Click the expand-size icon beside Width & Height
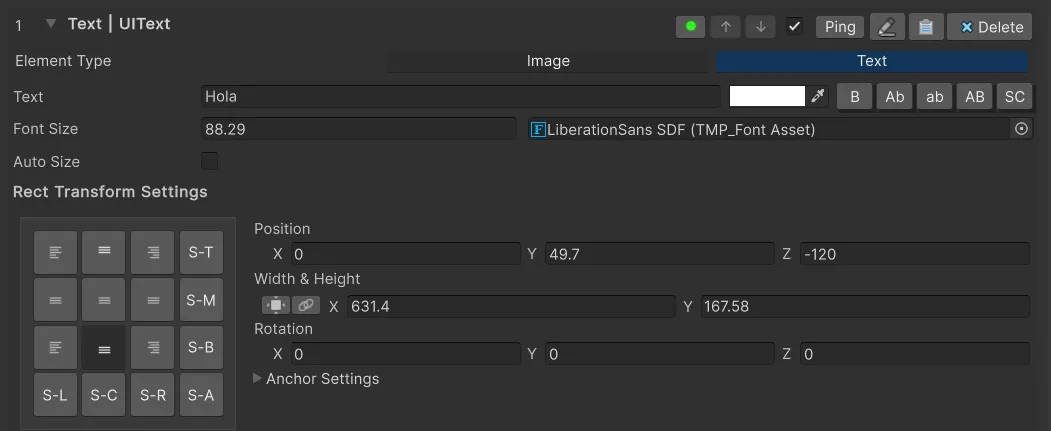 coord(275,306)
